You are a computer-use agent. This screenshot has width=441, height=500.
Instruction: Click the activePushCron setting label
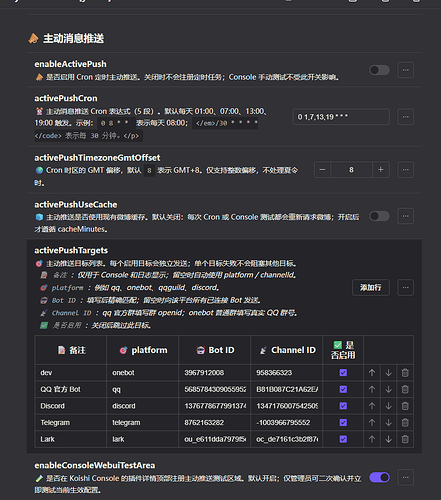click(66, 98)
